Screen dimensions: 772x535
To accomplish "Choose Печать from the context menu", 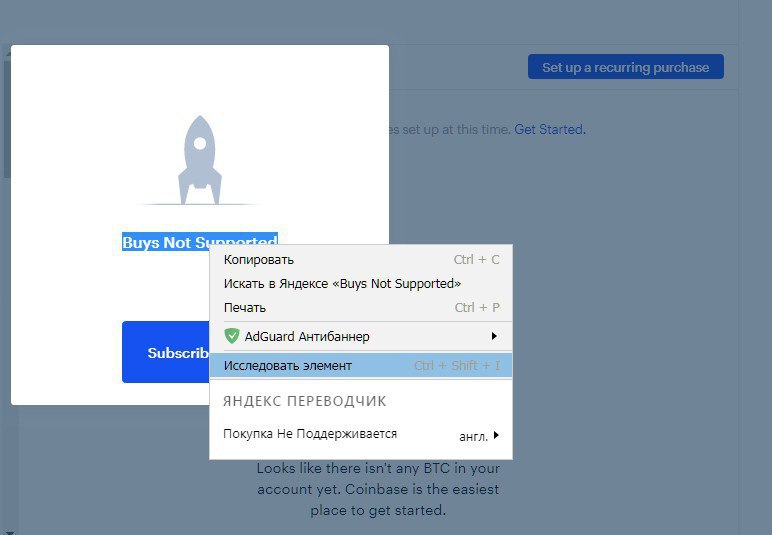I will click(x=361, y=308).
